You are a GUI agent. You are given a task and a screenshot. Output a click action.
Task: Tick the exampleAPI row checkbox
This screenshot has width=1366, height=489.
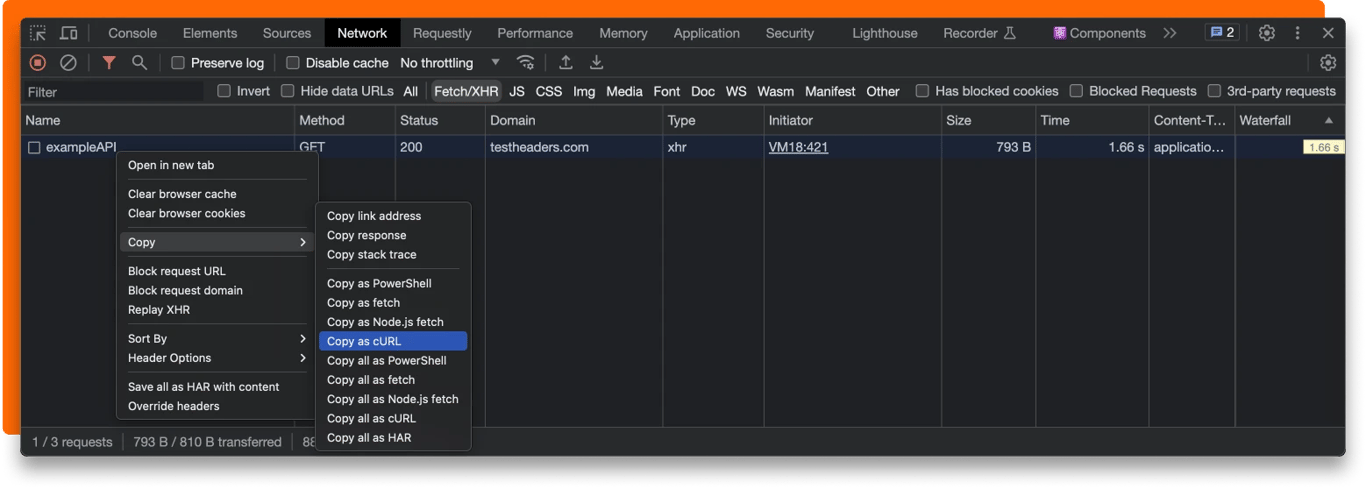click(x=34, y=147)
